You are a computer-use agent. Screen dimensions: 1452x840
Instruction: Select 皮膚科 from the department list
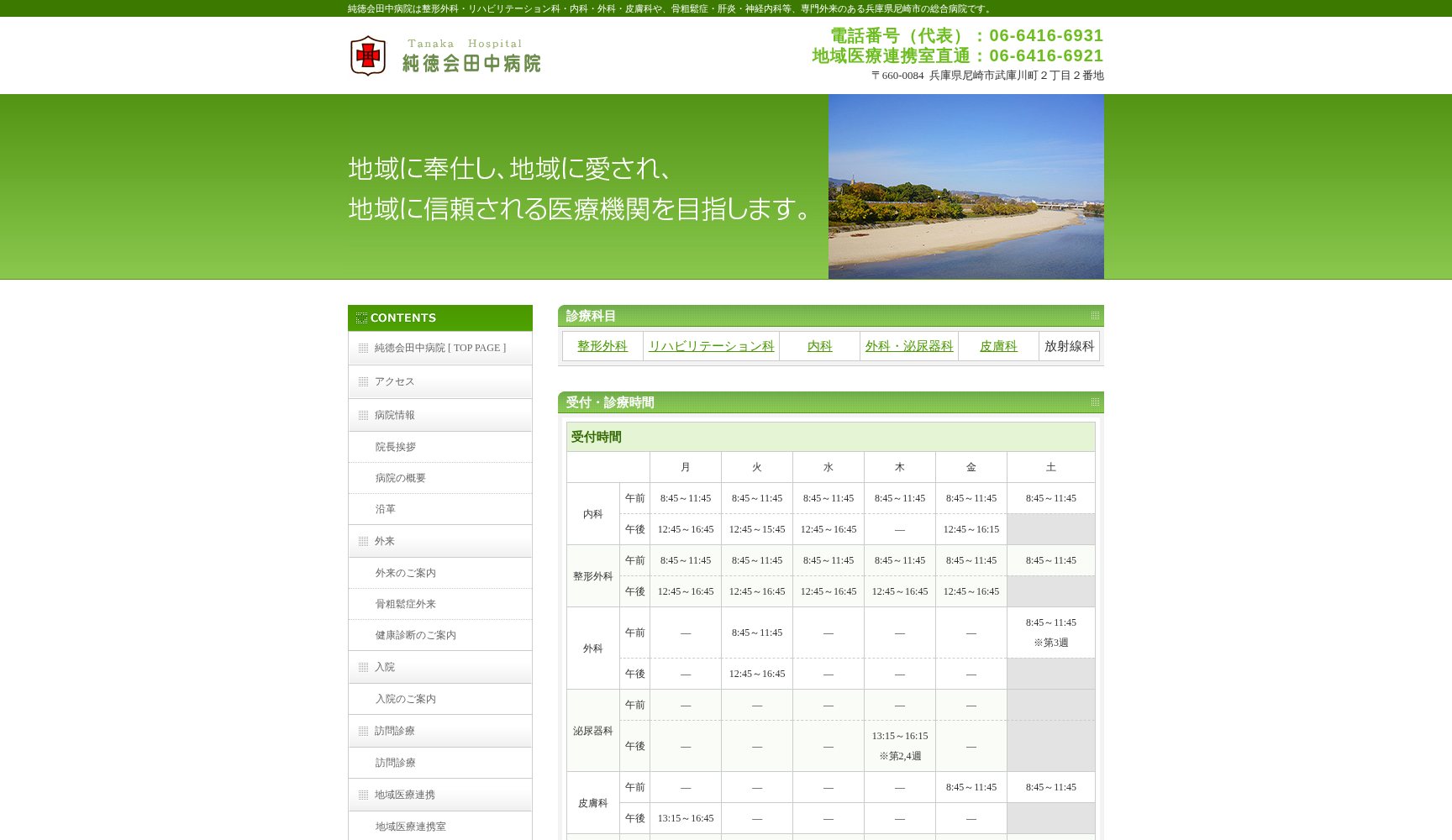point(999,345)
